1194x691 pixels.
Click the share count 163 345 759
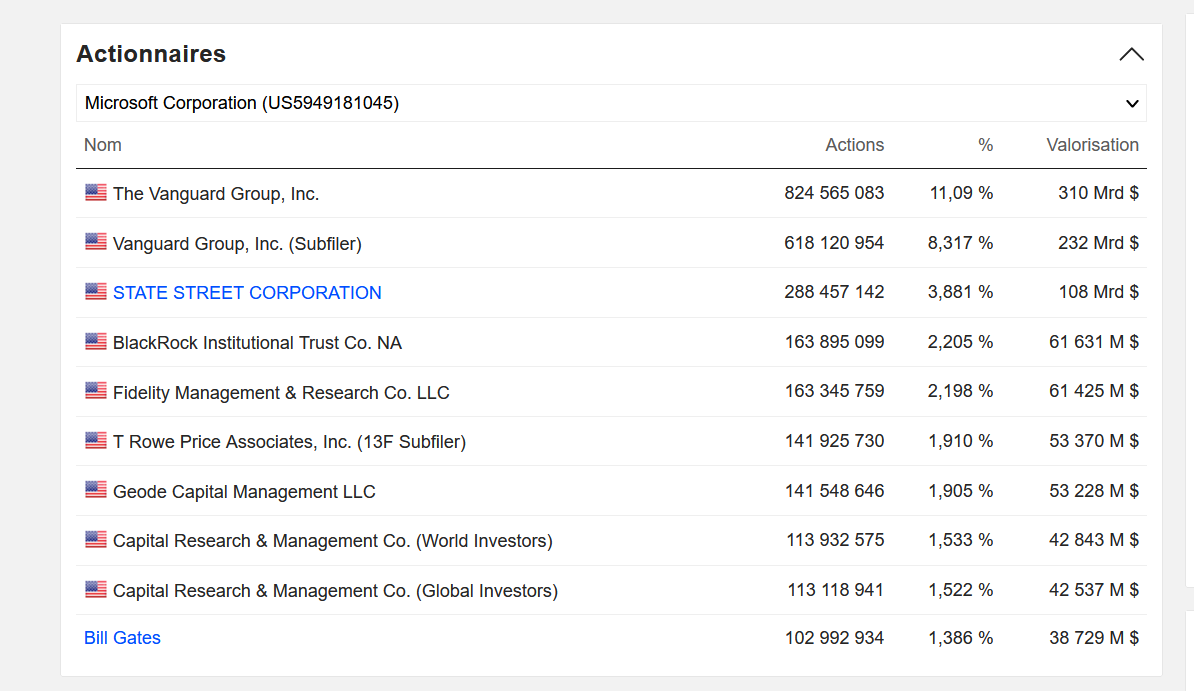835,391
